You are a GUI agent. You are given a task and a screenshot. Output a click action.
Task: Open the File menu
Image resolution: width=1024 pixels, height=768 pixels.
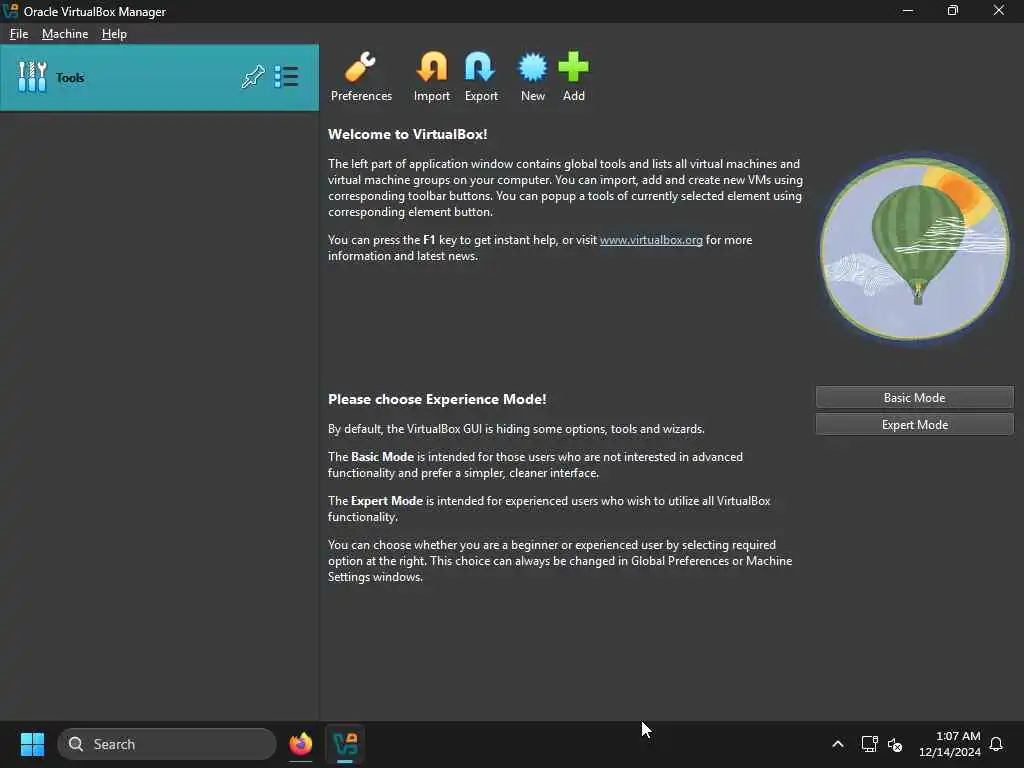pyautogui.click(x=19, y=34)
